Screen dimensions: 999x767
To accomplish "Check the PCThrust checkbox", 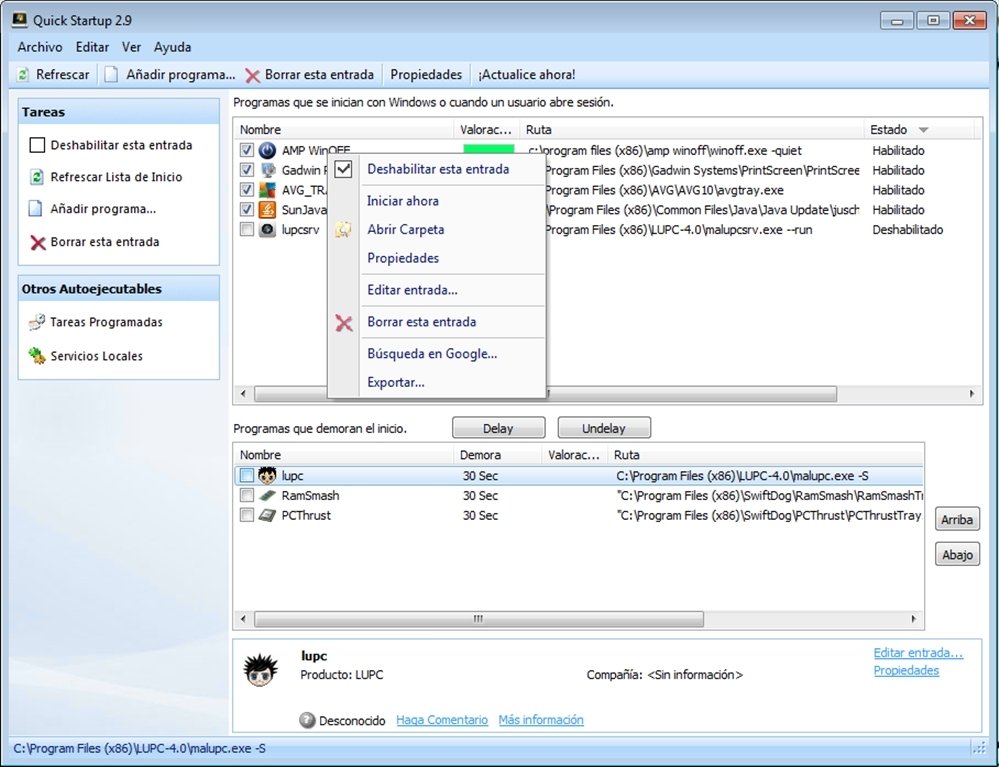I will pyautogui.click(x=247, y=515).
